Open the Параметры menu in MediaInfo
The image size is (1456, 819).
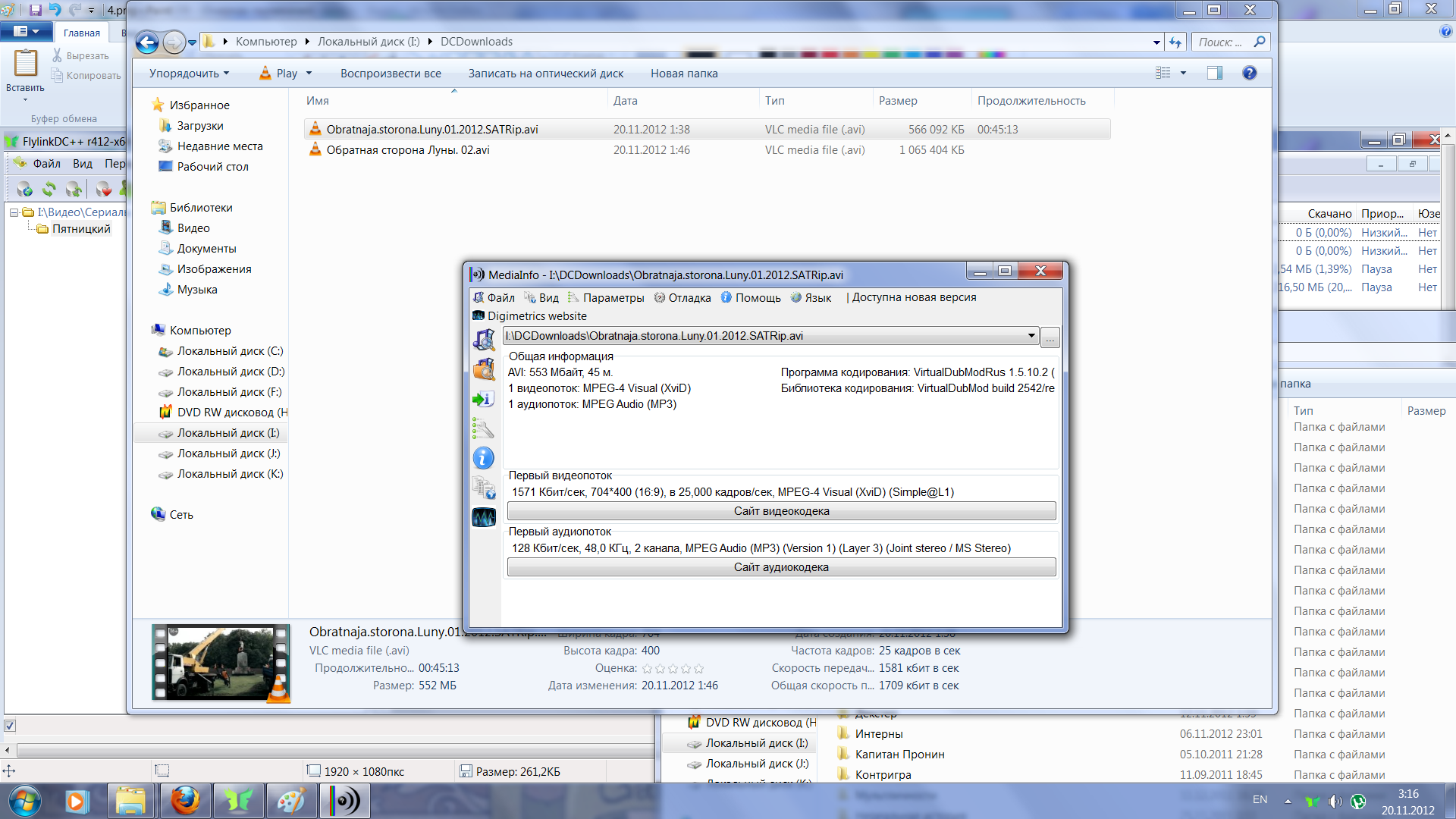pyautogui.click(x=606, y=297)
